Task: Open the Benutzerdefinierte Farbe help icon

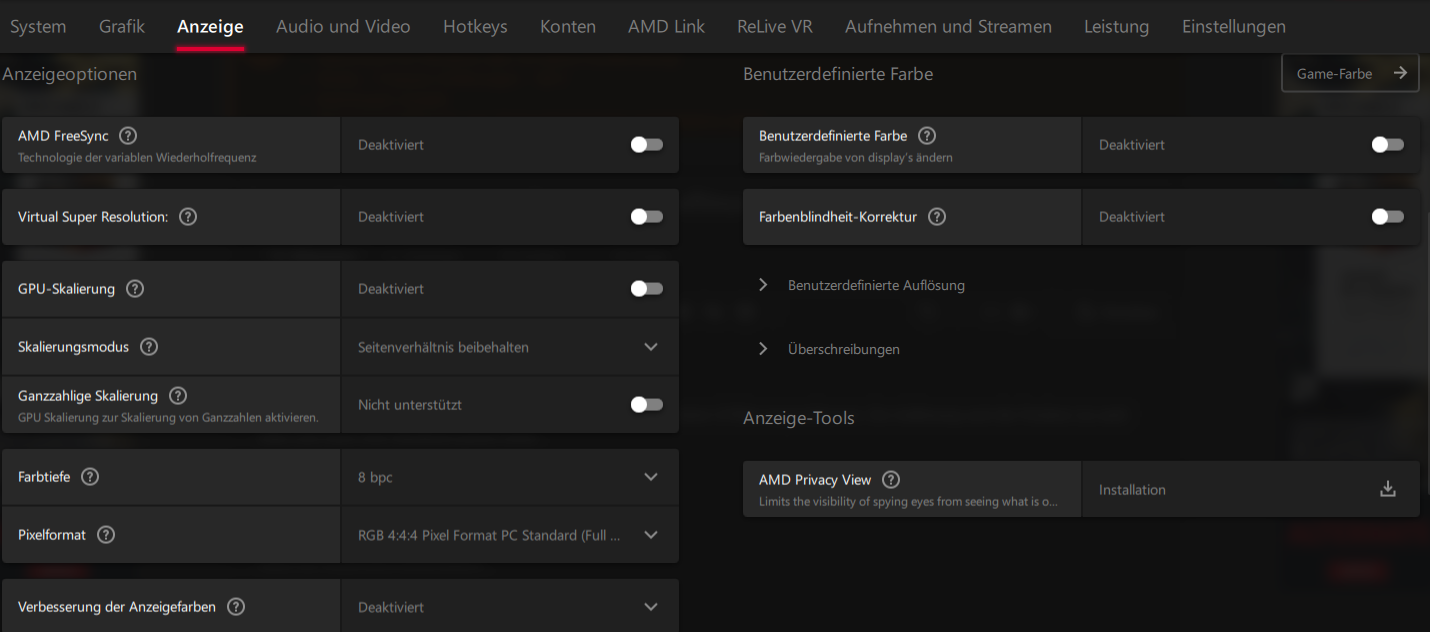Action: (926, 135)
